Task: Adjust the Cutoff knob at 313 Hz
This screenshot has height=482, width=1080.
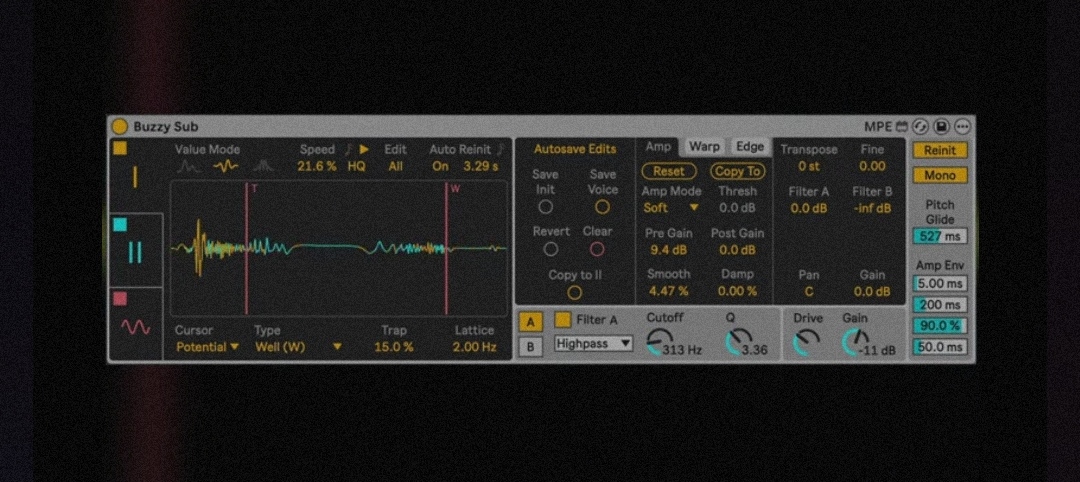Action: tap(660, 342)
